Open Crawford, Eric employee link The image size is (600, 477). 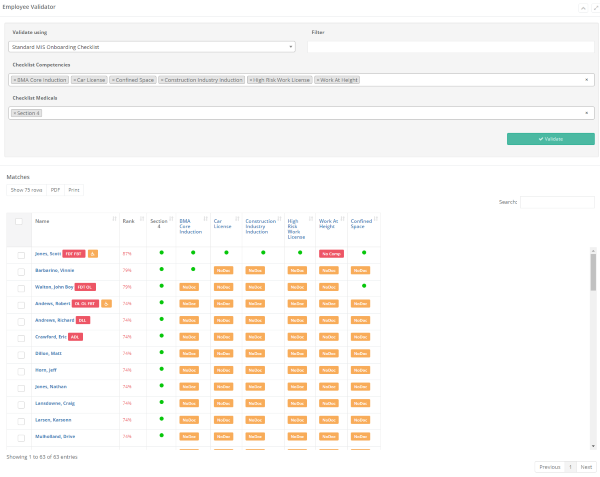tap(51, 337)
